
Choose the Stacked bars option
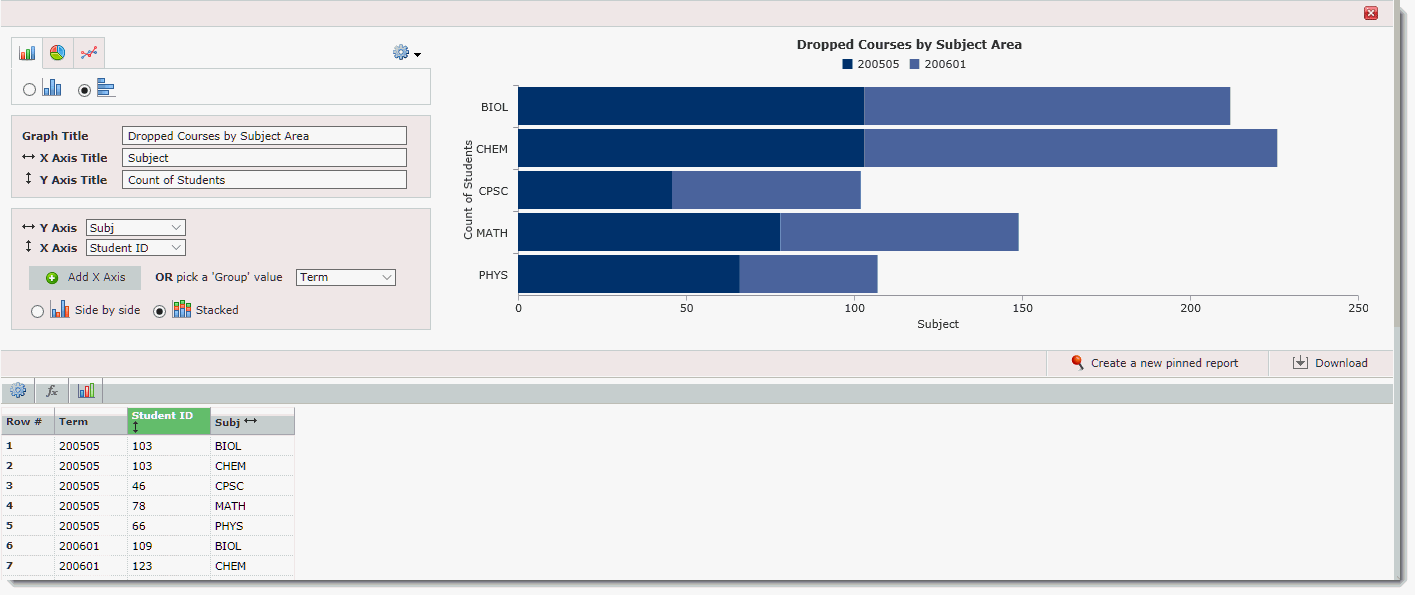[x=159, y=311]
